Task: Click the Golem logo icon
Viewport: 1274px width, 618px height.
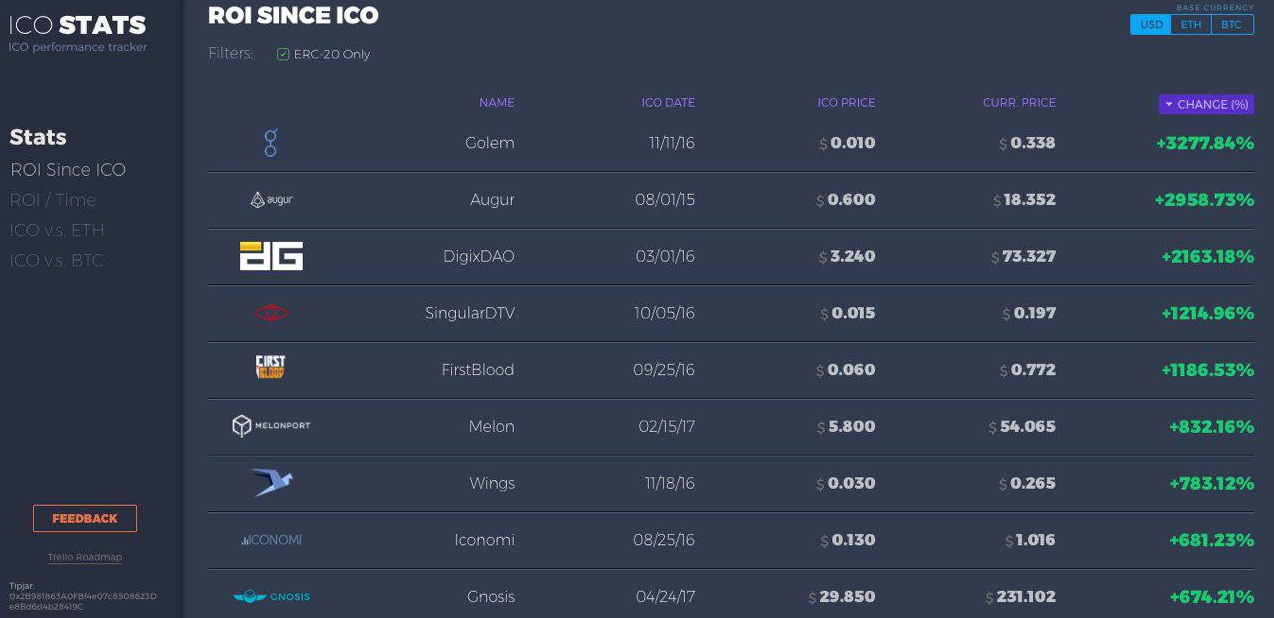Action: (270, 143)
